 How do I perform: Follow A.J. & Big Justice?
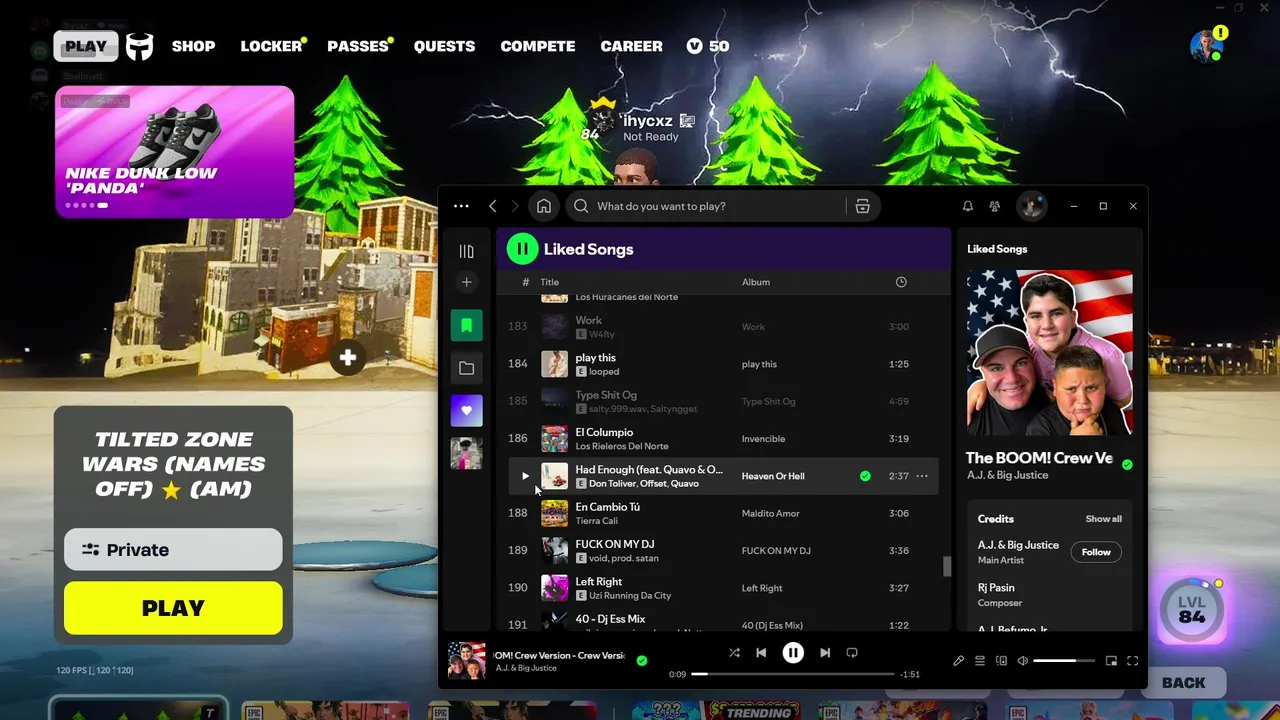point(1096,552)
